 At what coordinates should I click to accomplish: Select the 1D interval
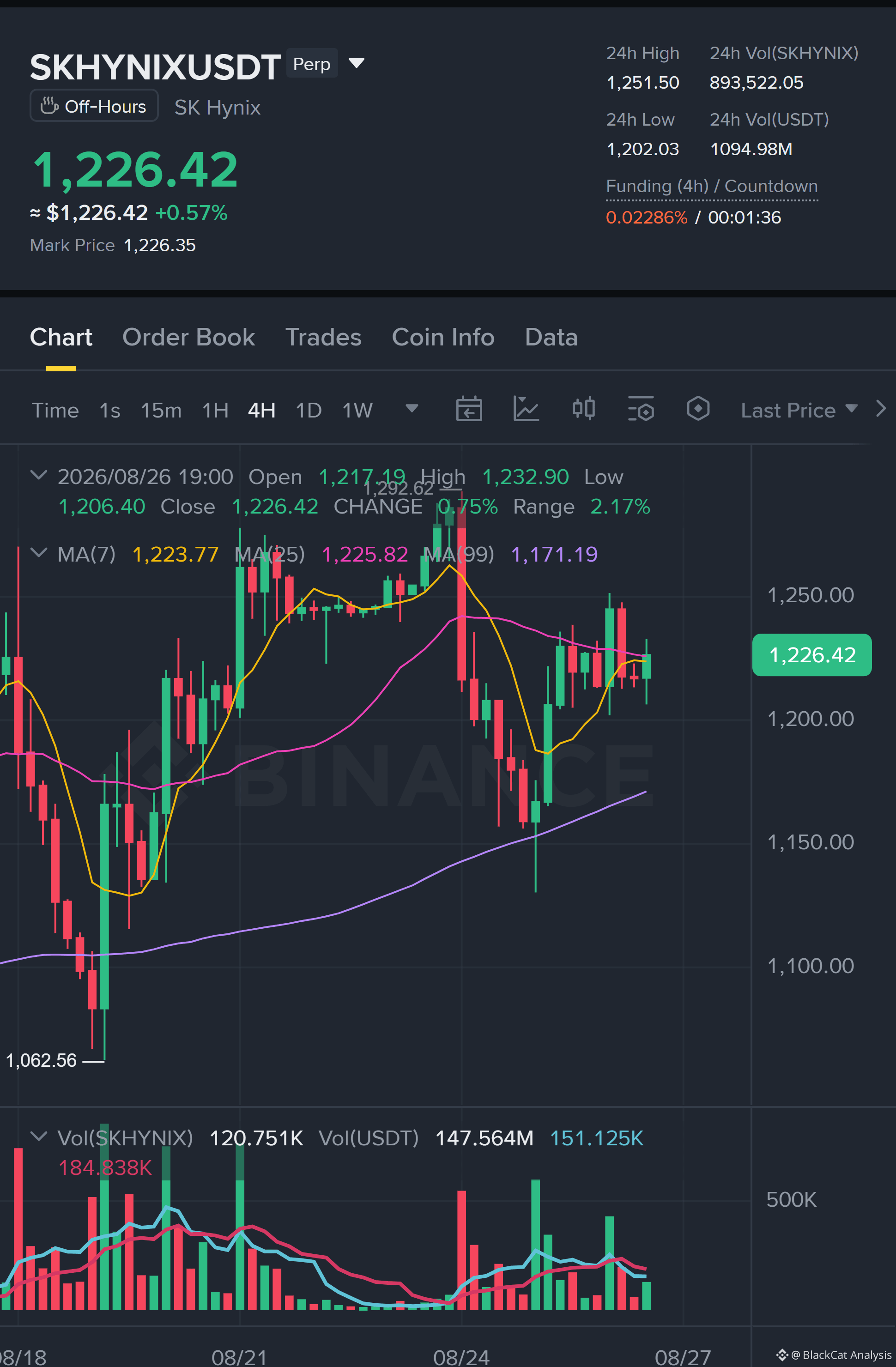pyautogui.click(x=309, y=410)
